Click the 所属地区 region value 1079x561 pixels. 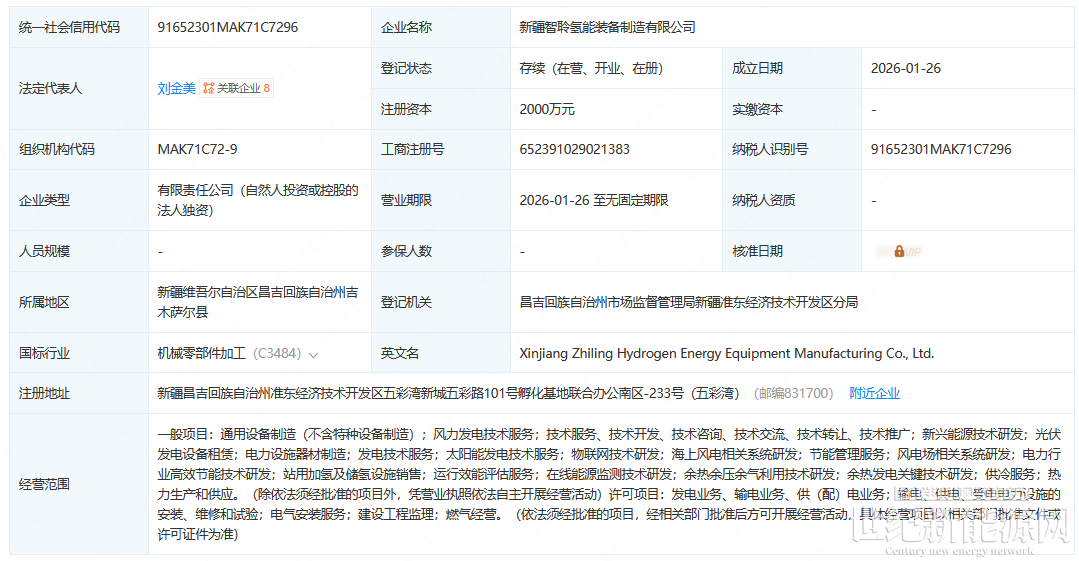point(257,302)
